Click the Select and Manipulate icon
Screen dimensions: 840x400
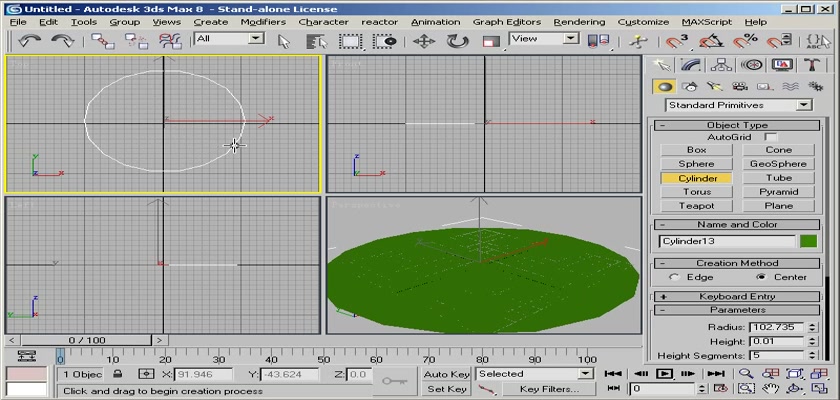[x=638, y=41]
